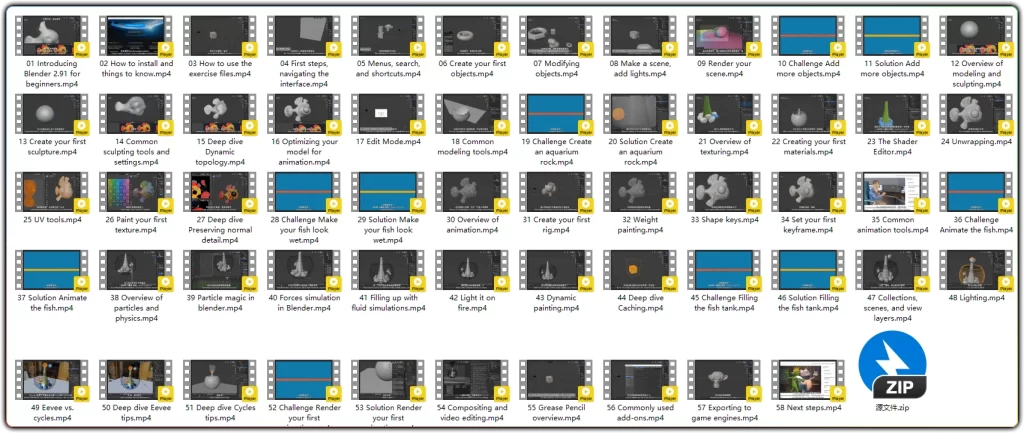Click 38 Overview of particles and physics.mp4 label
This screenshot has width=1024, height=433.
136,308
